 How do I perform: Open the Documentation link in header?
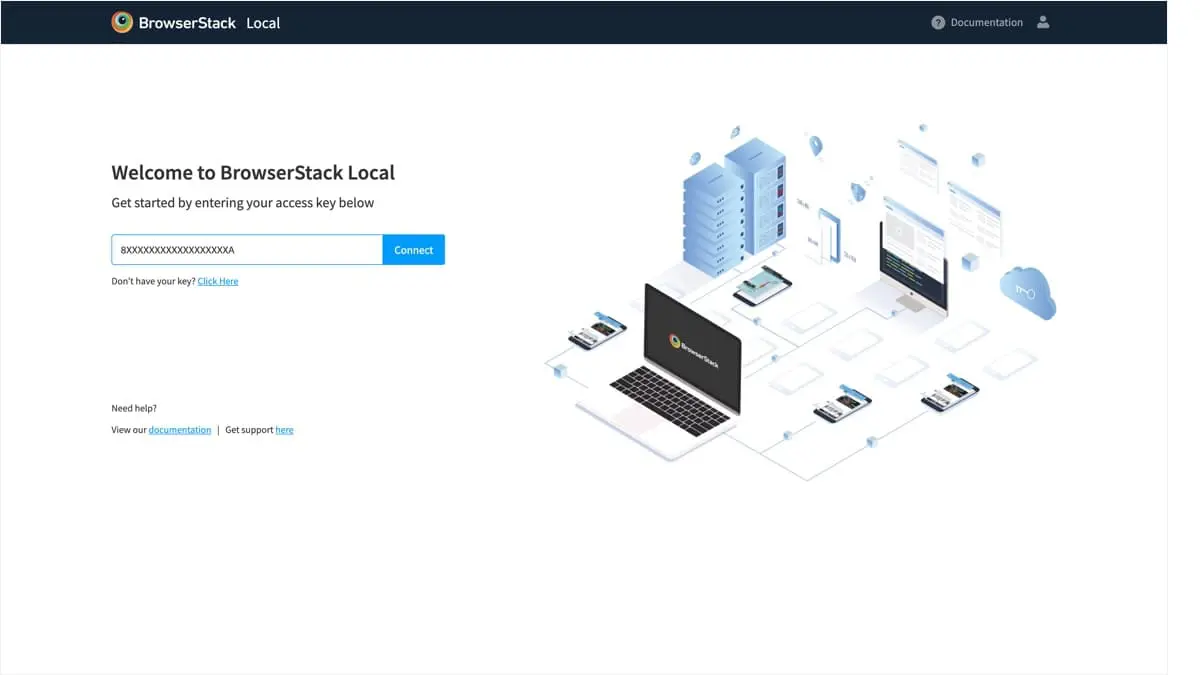pyautogui.click(x=986, y=22)
